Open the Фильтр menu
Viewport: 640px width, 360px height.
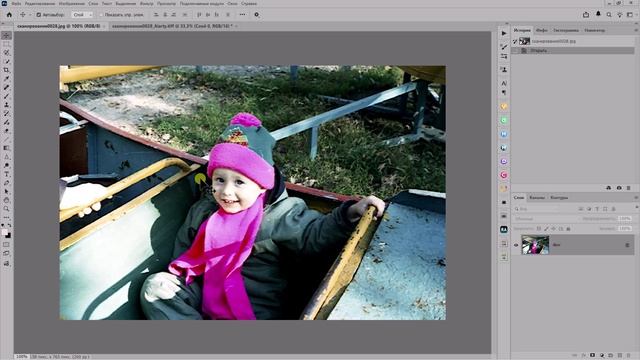coord(147,4)
